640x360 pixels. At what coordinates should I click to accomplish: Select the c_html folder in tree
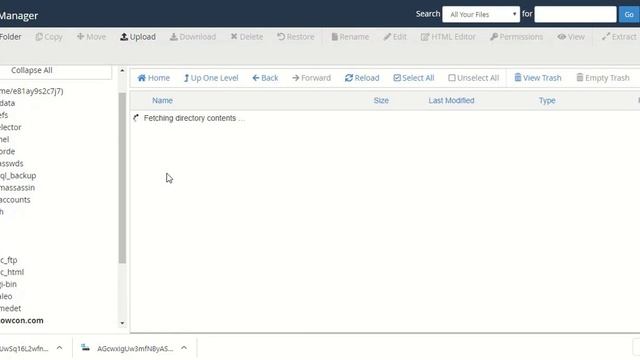tap(12, 272)
